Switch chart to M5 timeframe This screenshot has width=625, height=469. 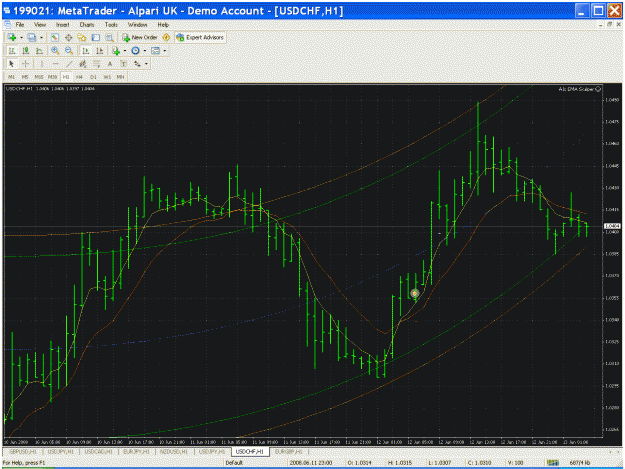point(25,77)
